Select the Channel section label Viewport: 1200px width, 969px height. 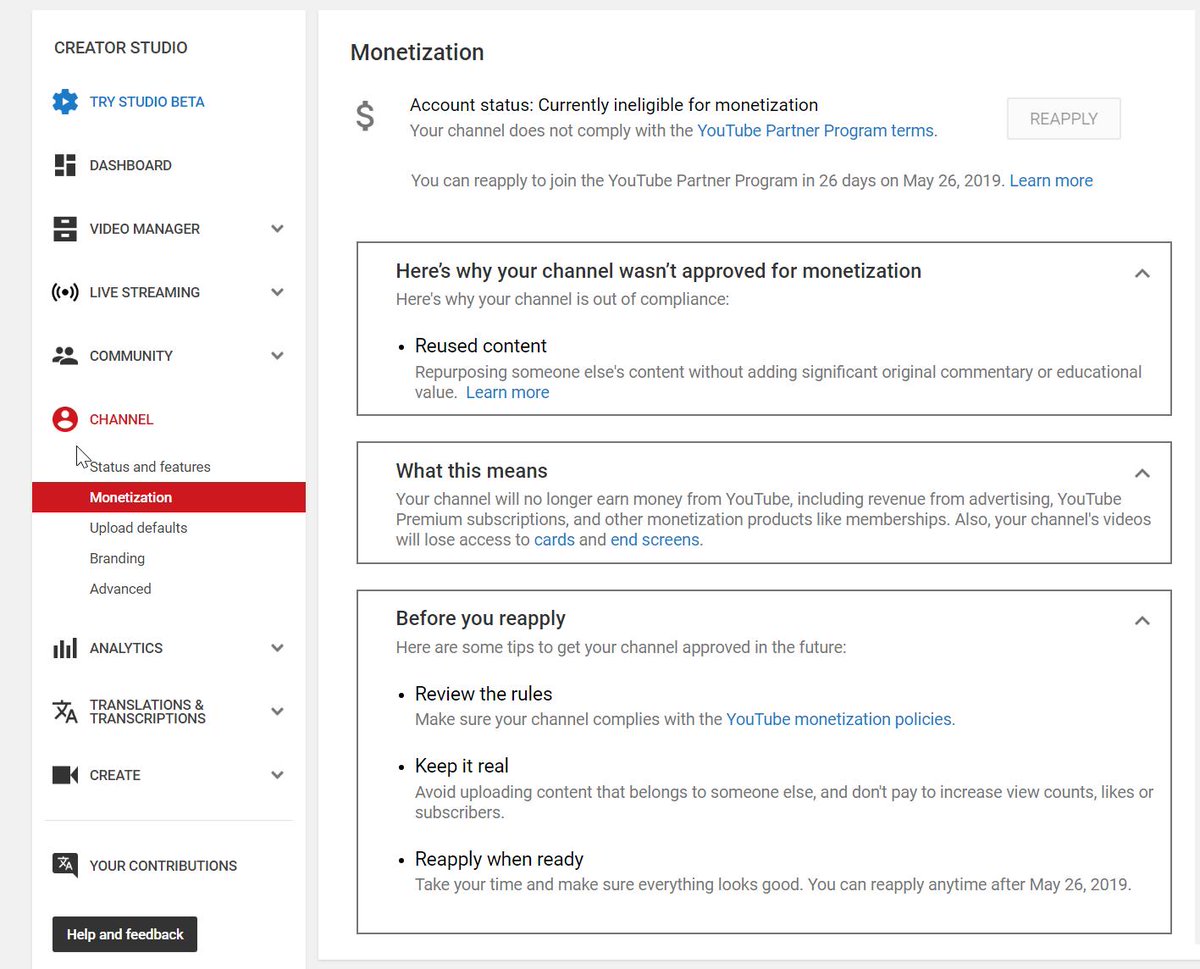(122, 419)
